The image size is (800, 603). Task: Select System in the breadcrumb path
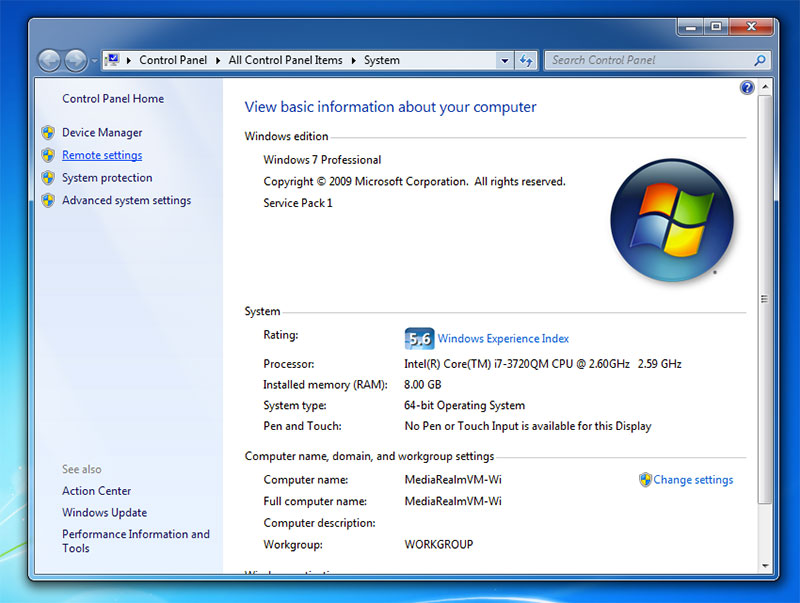382,60
